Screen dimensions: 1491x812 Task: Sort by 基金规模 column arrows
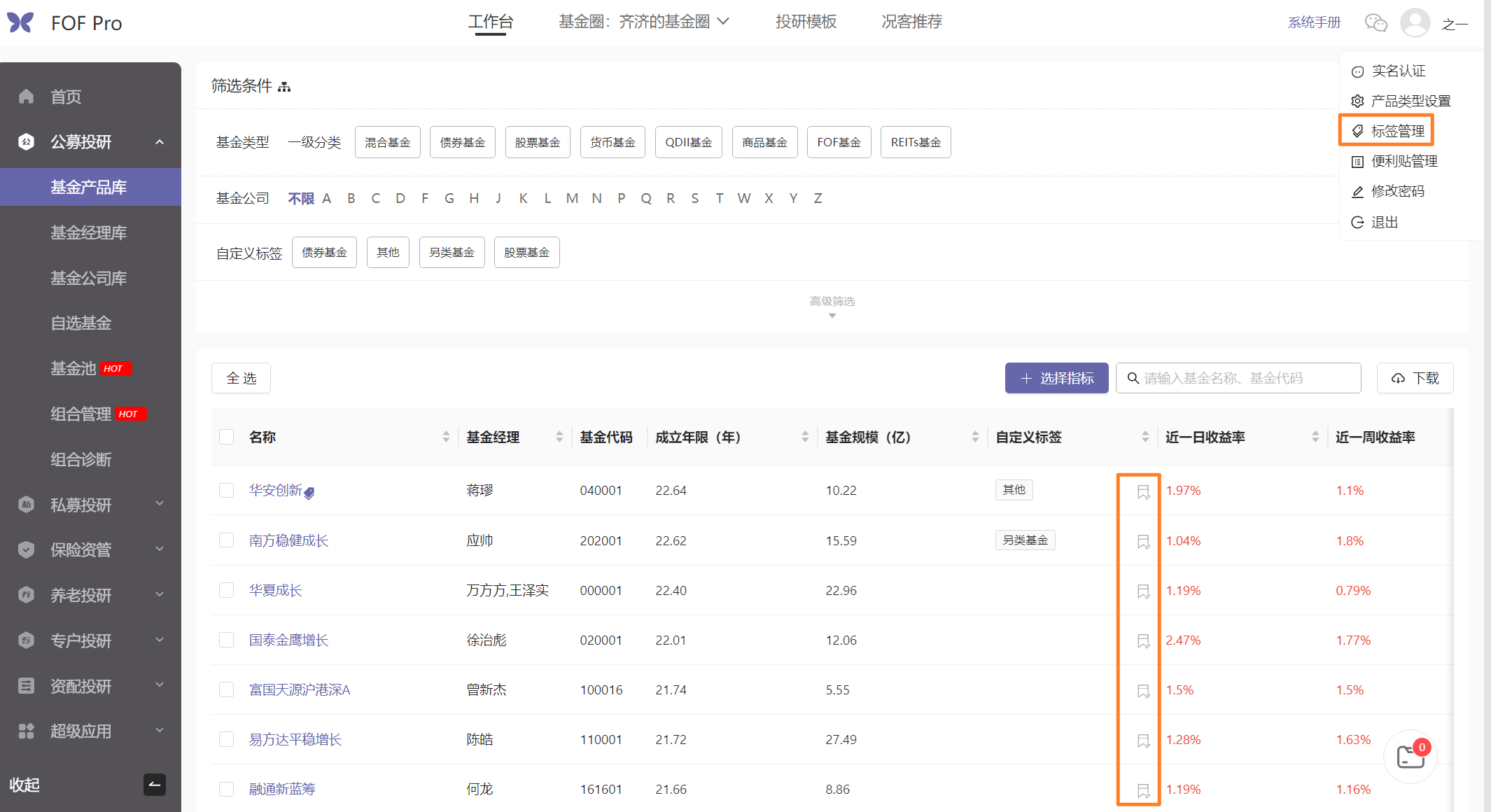(975, 437)
